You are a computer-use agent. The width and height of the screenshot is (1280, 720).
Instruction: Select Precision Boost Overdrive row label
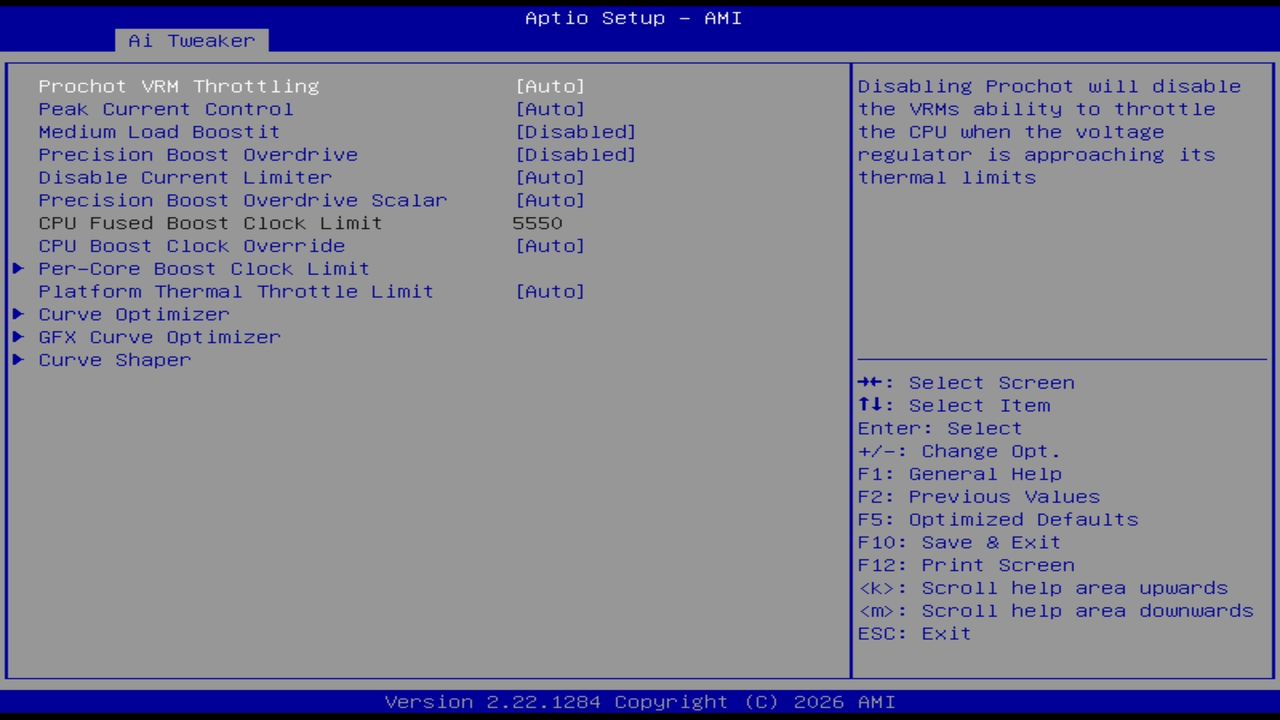[x=198, y=155]
